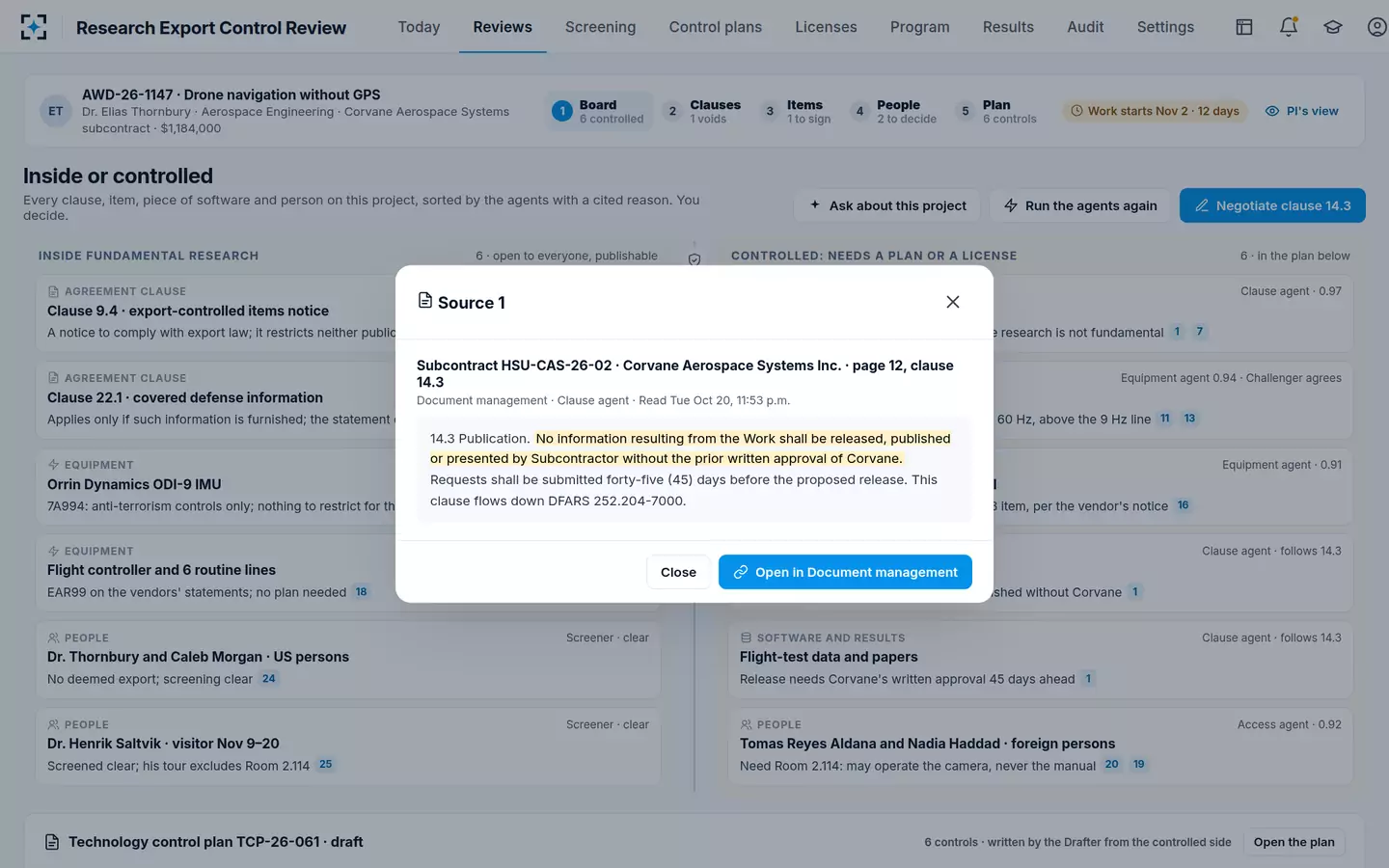
Task: Click the highlighted clause 14.3 quote
Action: coord(691,448)
